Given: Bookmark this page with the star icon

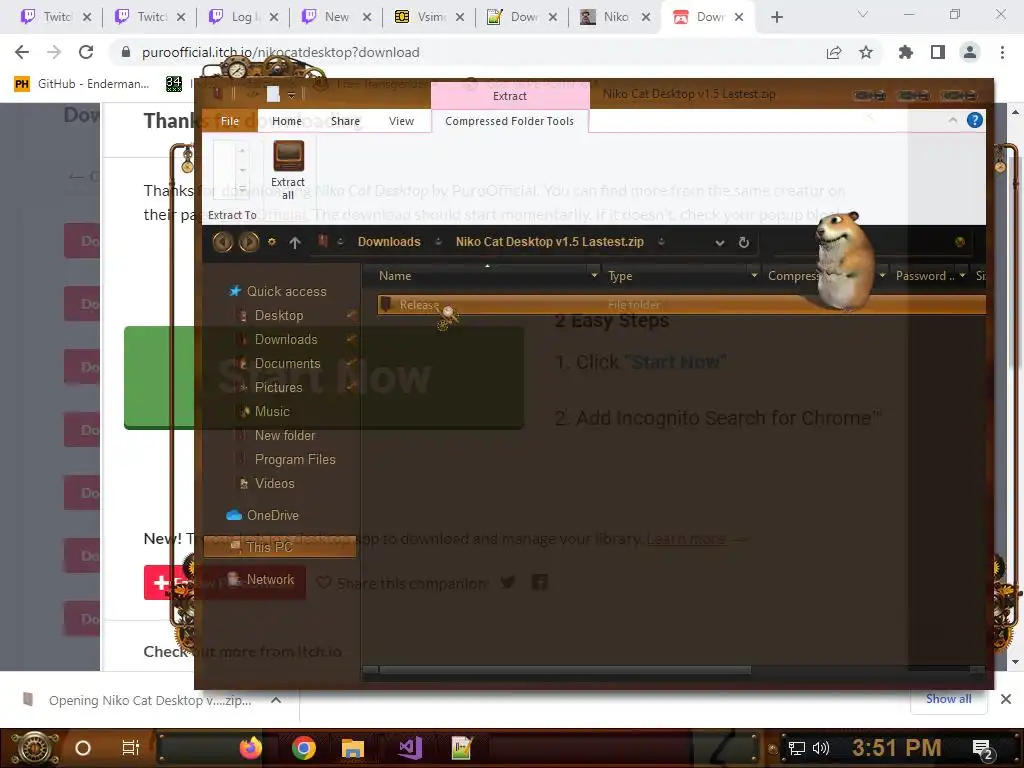Looking at the screenshot, I should click(x=866, y=52).
